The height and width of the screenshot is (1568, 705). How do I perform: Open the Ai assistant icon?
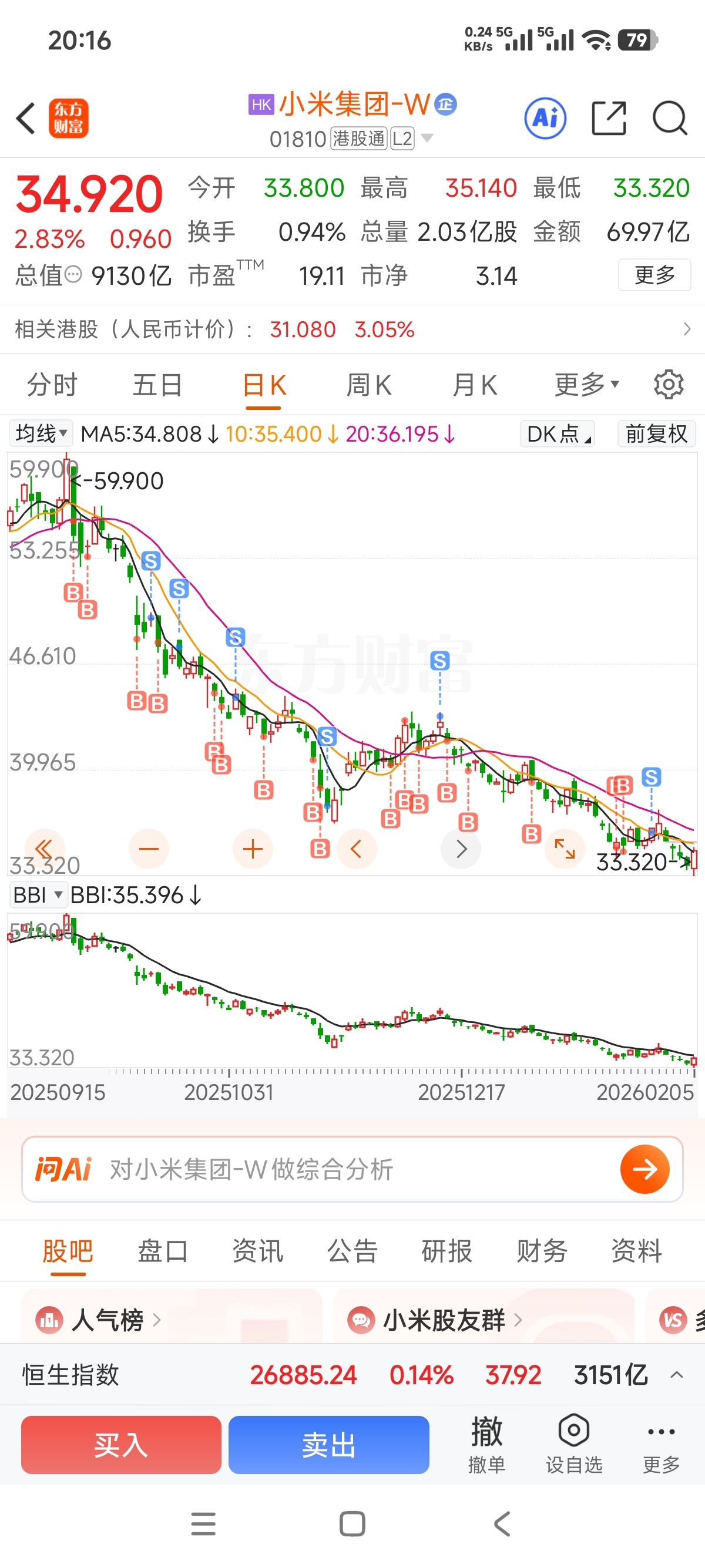point(545,118)
